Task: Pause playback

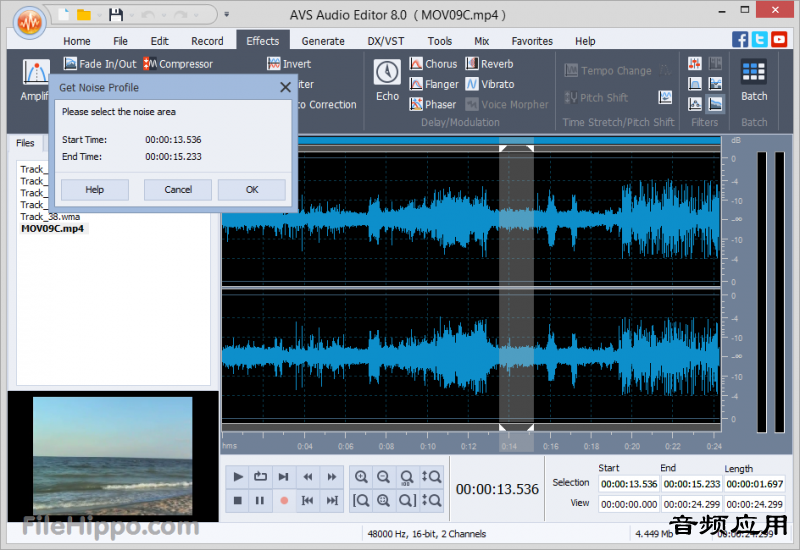Action: 260,501
